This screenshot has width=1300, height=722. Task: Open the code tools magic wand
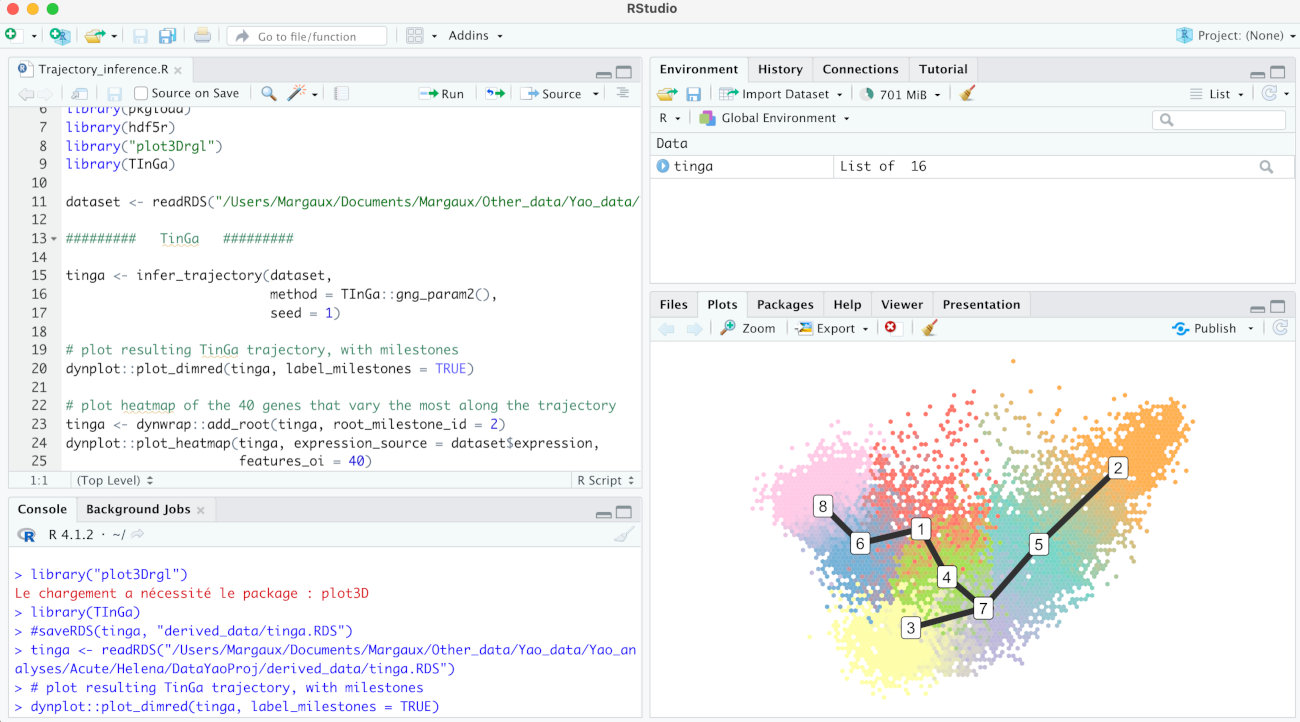point(297,93)
